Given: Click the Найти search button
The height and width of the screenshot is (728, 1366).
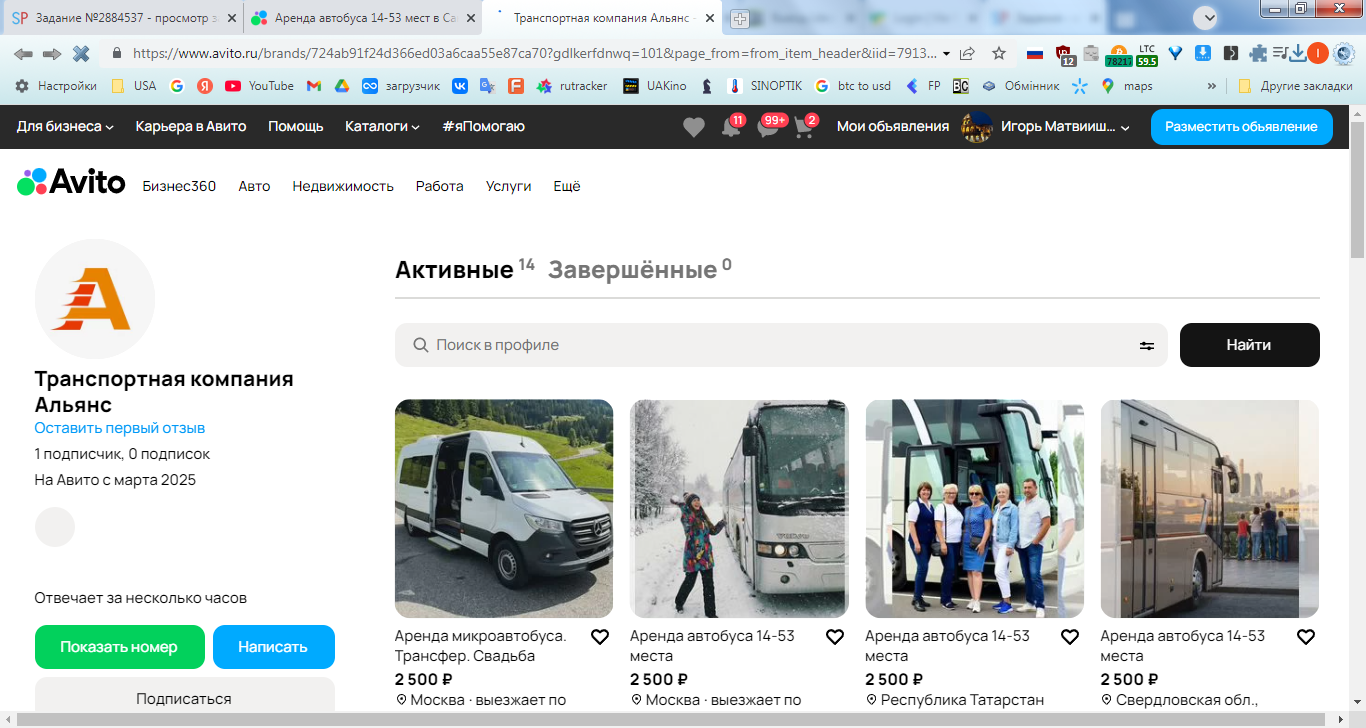Looking at the screenshot, I should [1249, 345].
